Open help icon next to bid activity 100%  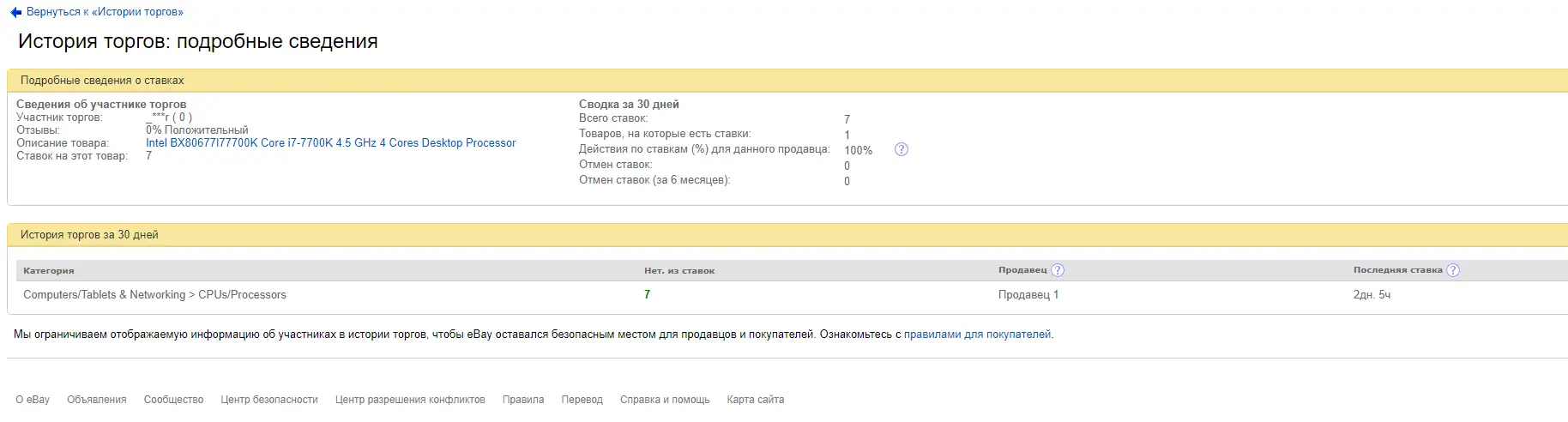click(901, 149)
